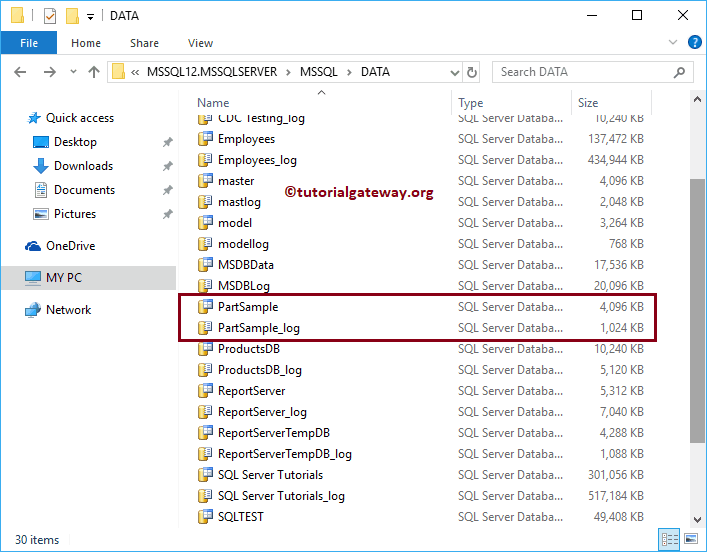Switch to the Details view layout

[x=670, y=539]
